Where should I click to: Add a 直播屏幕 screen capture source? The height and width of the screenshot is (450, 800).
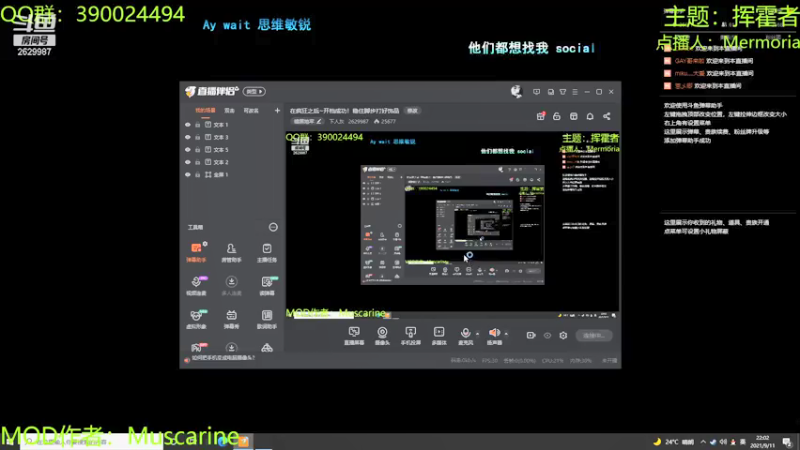(354, 336)
